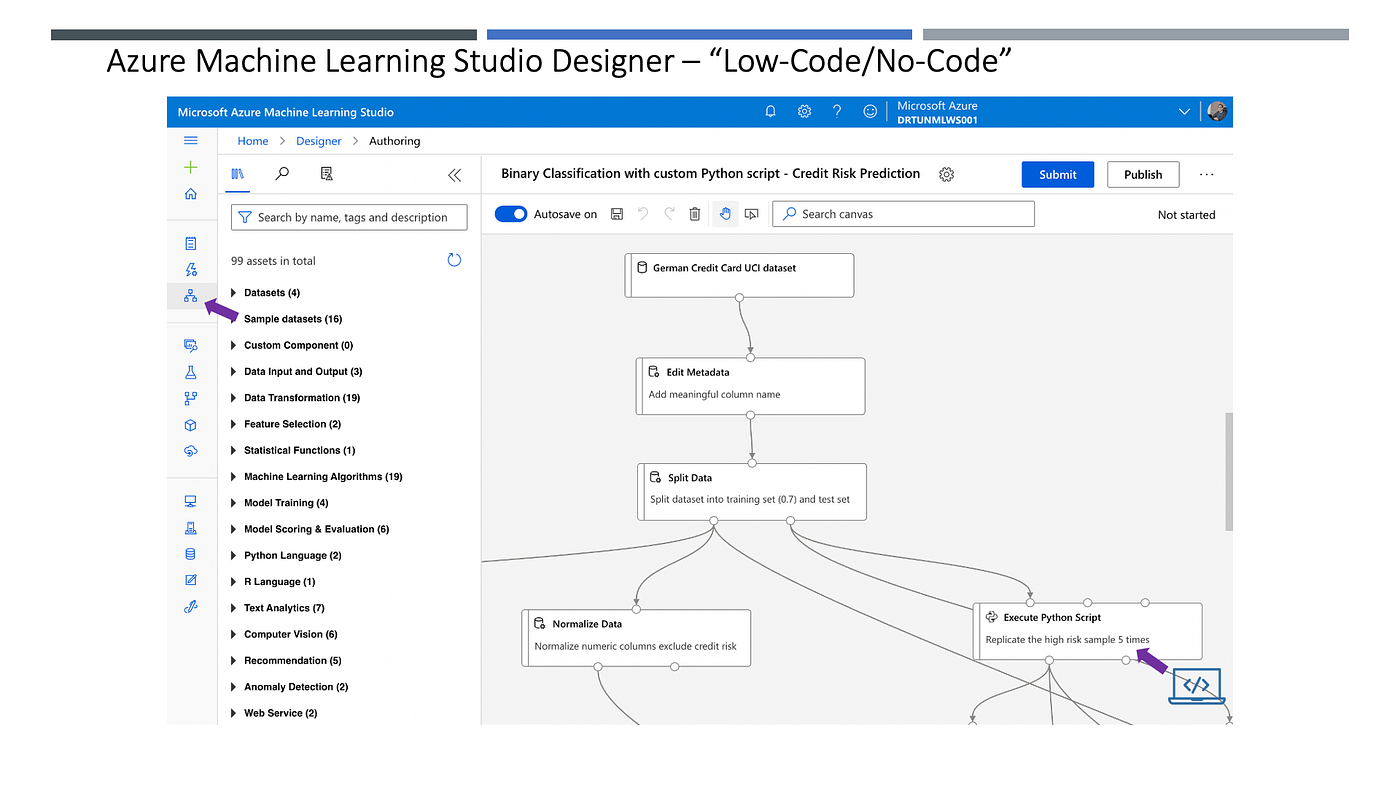Viewport: 1400px width, 788px height.
Task: Select the Split Data module node
Action: (752, 491)
